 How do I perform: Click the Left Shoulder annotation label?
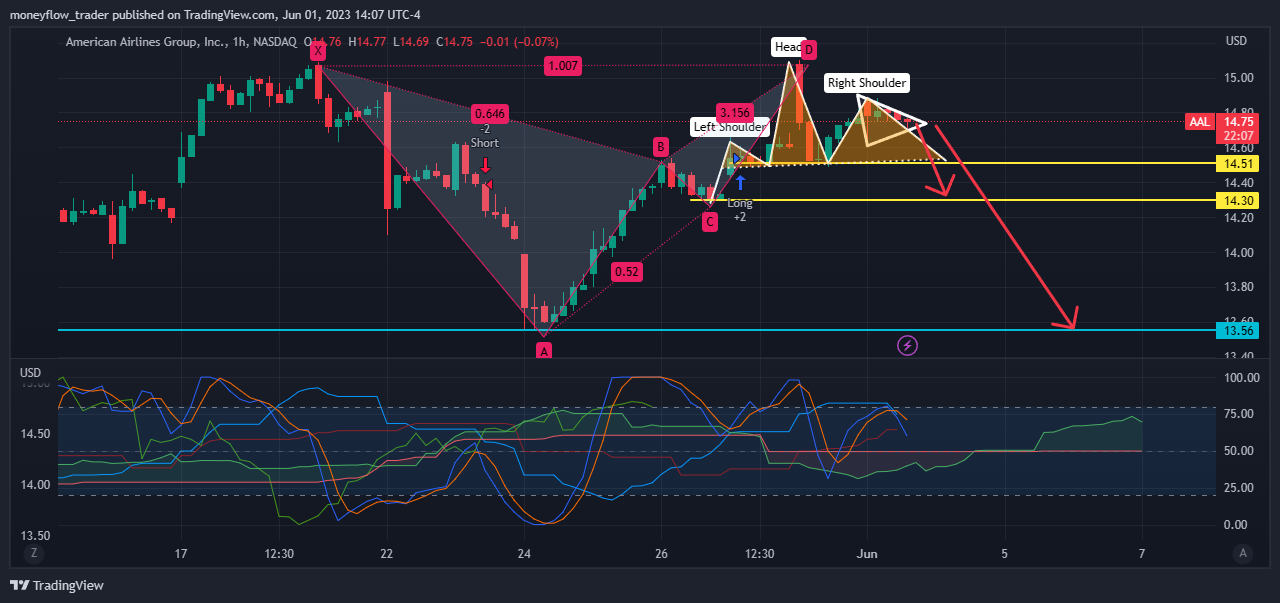click(730, 127)
